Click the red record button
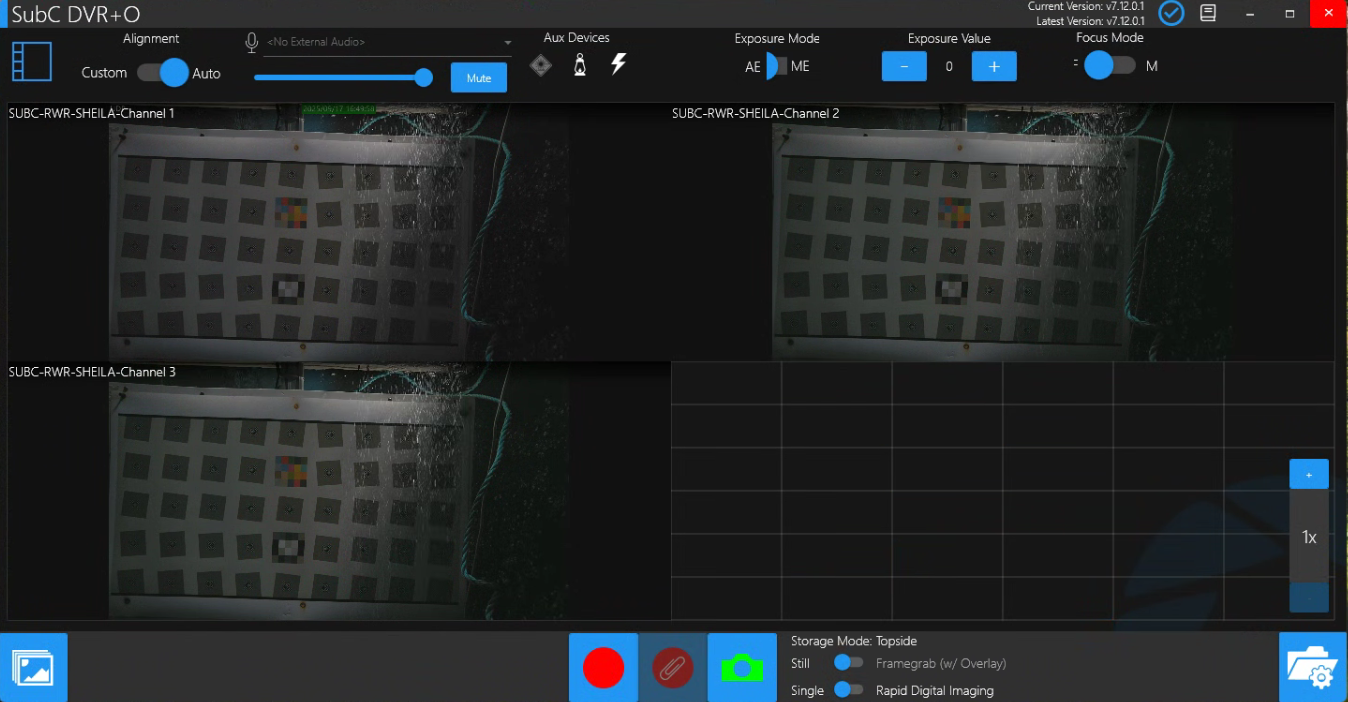This screenshot has height=702, width=1348. click(x=603, y=667)
